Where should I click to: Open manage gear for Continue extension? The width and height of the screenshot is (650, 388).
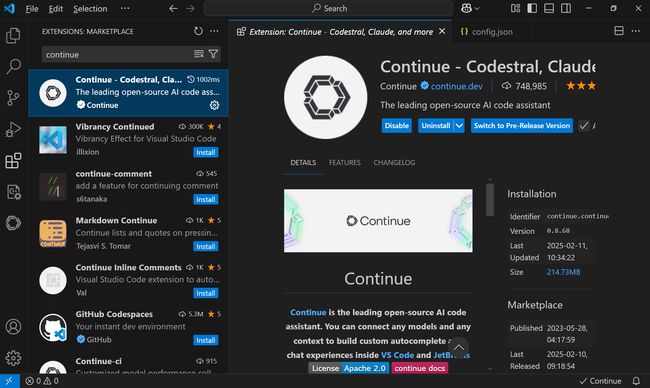[x=214, y=105]
